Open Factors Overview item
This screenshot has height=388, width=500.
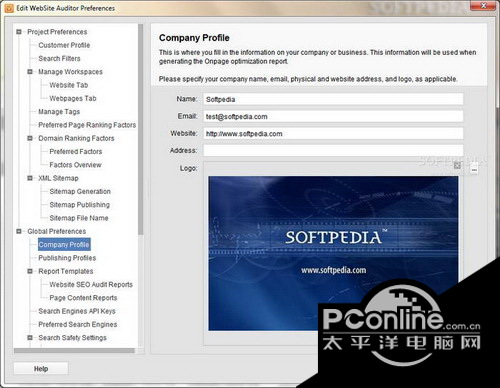click(x=75, y=165)
